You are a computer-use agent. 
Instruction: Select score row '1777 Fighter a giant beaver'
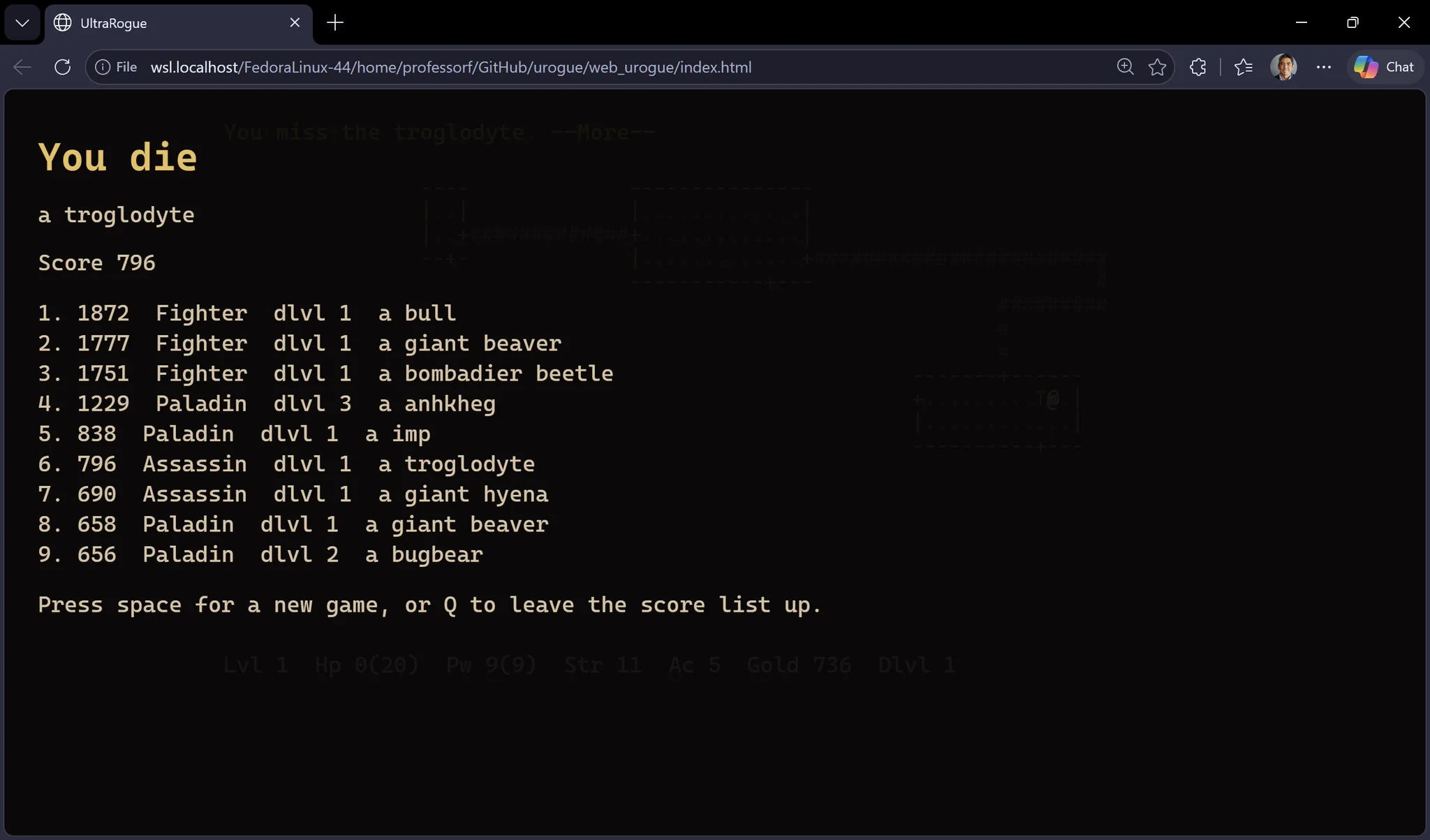pyautogui.click(x=300, y=344)
